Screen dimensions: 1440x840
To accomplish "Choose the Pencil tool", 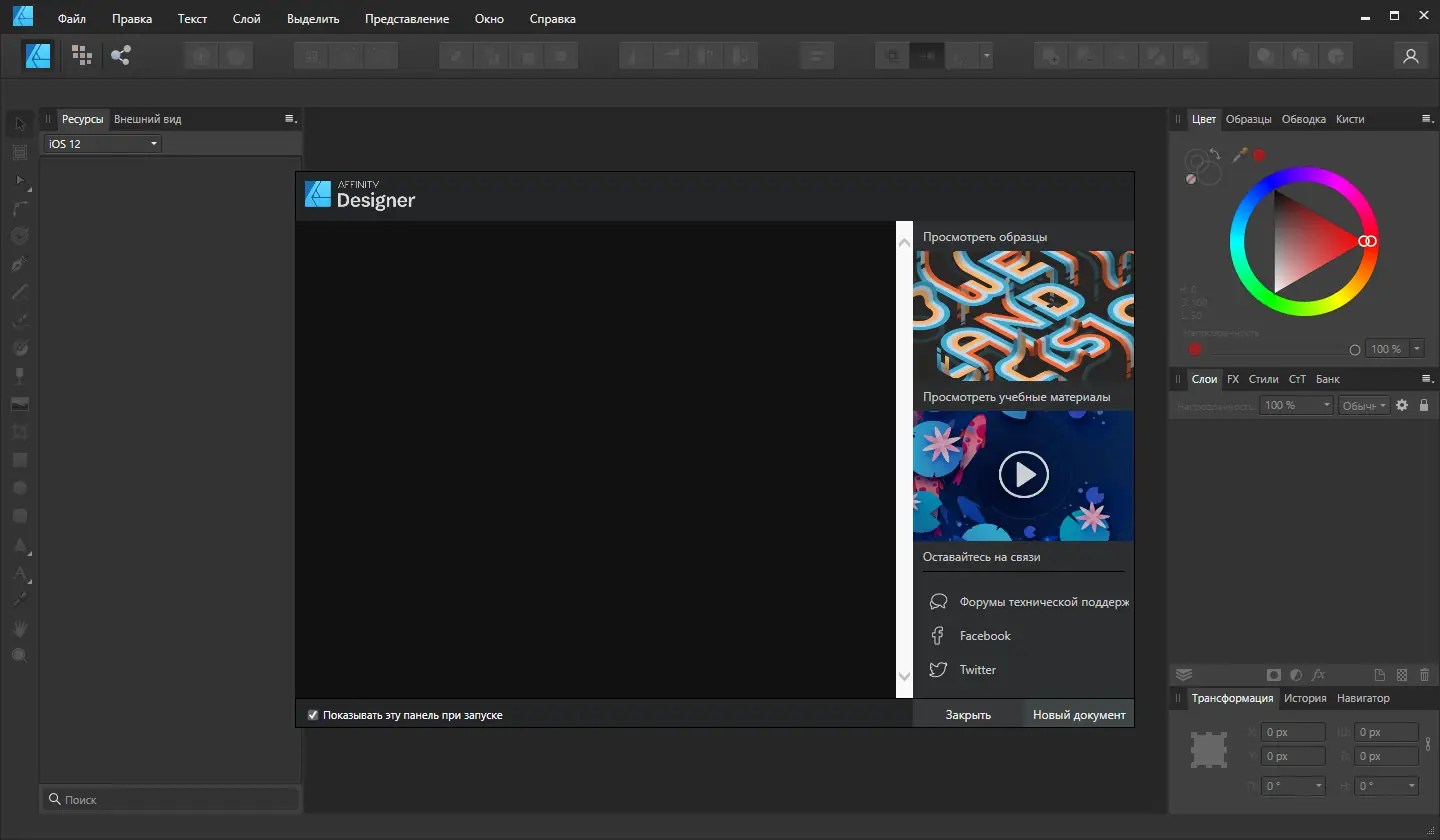I will [x=19, y=292].
